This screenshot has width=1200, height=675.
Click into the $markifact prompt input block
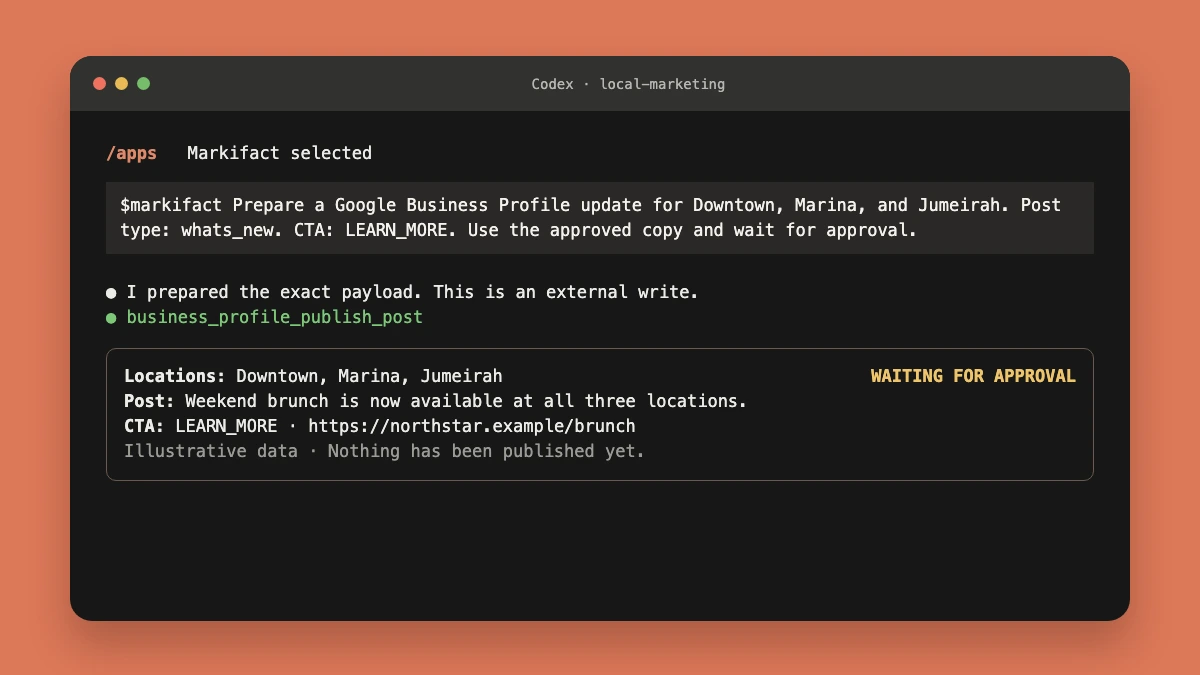[600, 218]
